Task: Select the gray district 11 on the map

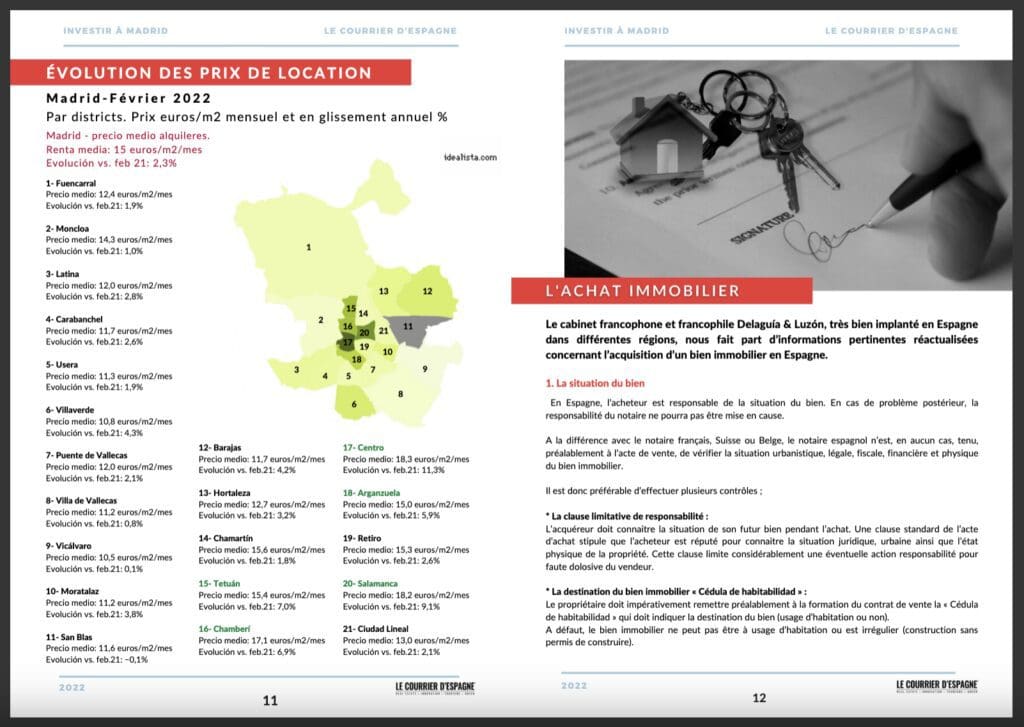Action: [407, 326]
